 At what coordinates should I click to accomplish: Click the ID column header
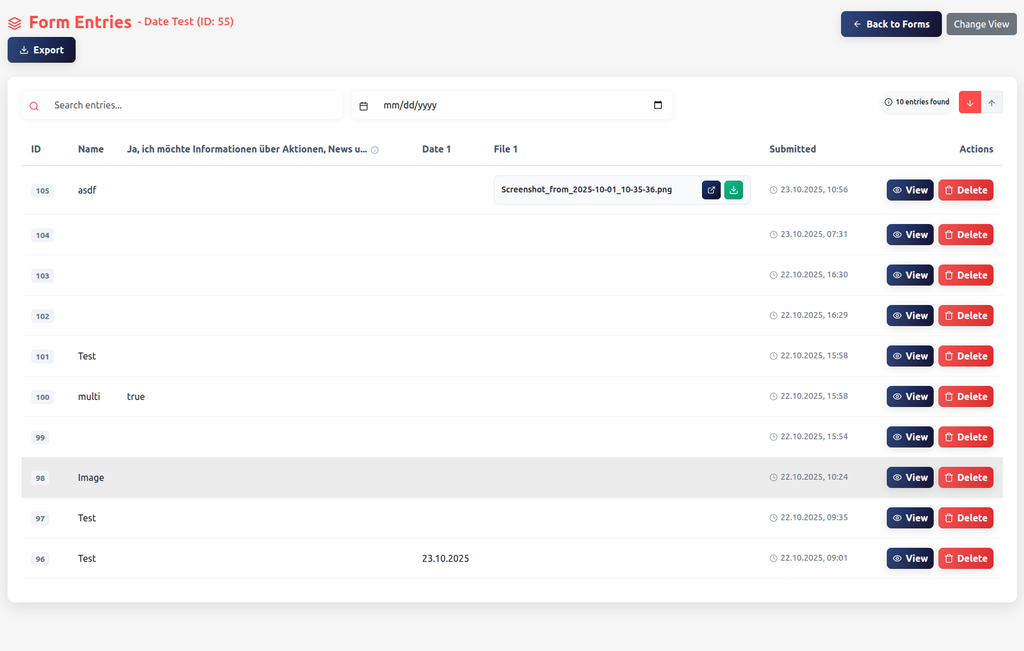(36, 149)
